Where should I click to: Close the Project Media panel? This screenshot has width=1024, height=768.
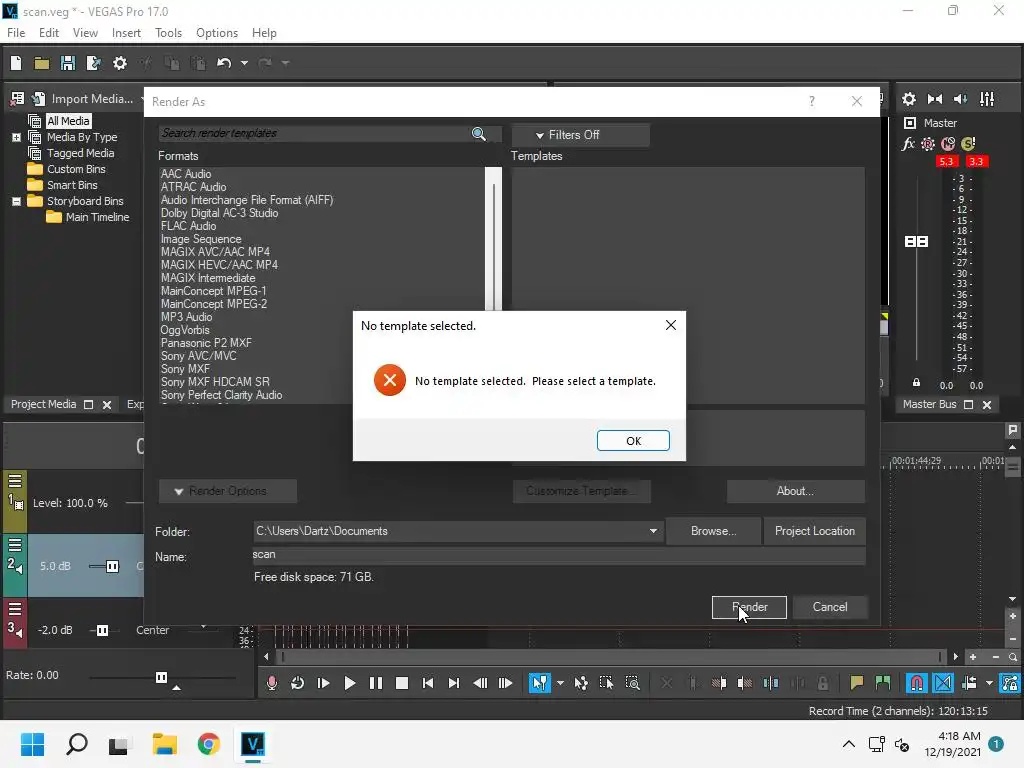tap(107, 405)
